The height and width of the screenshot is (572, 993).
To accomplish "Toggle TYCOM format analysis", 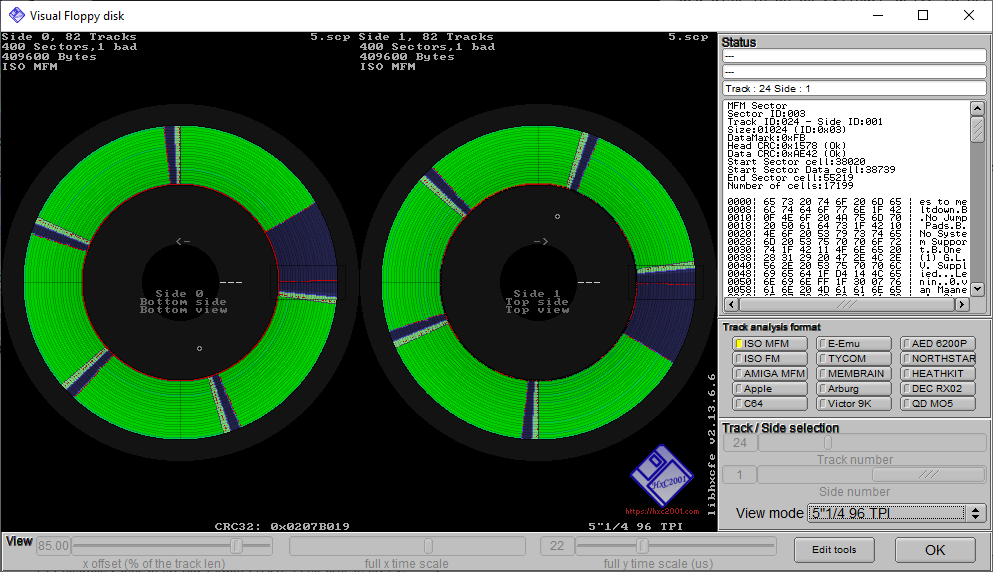I will [x=854, y=359].
